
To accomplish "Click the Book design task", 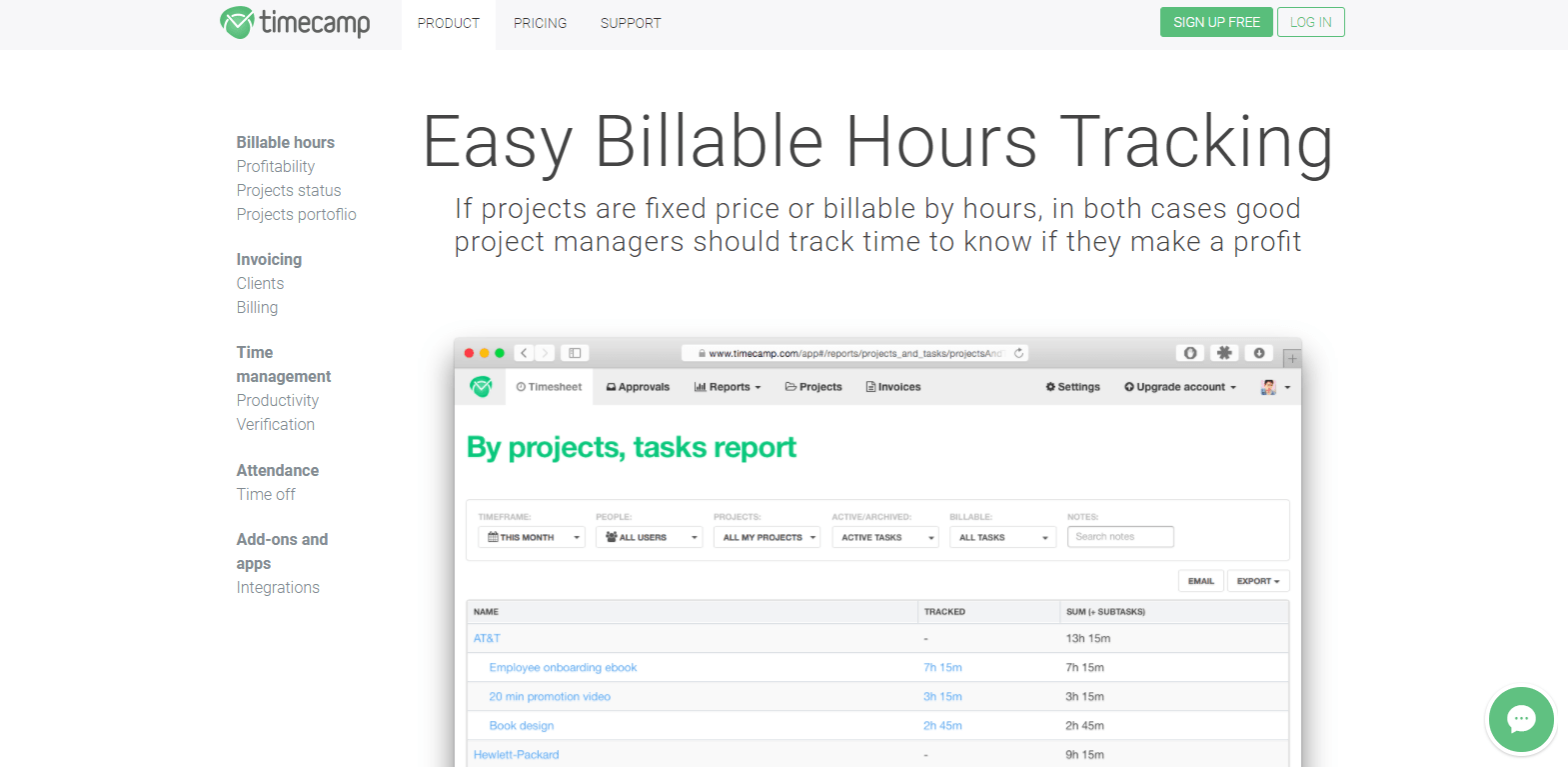I will pos(522,725).
